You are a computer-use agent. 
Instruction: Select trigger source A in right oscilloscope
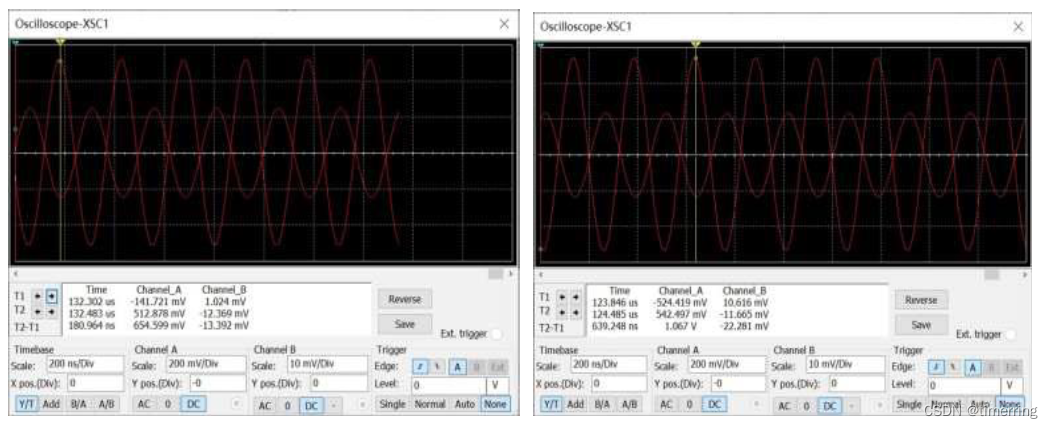pyautogui.click(x=972, y=367)
